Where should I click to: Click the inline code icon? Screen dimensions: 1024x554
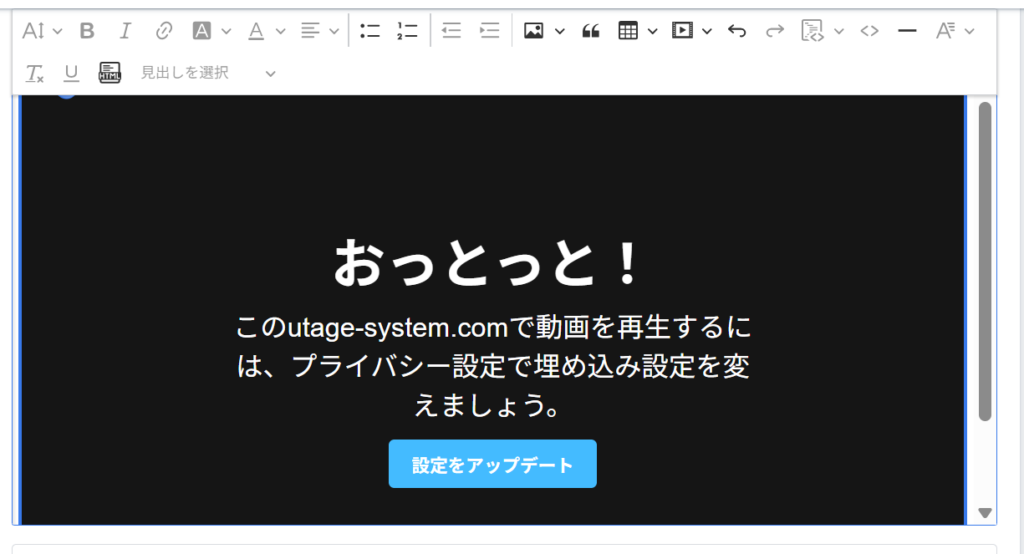click(870, 31)
